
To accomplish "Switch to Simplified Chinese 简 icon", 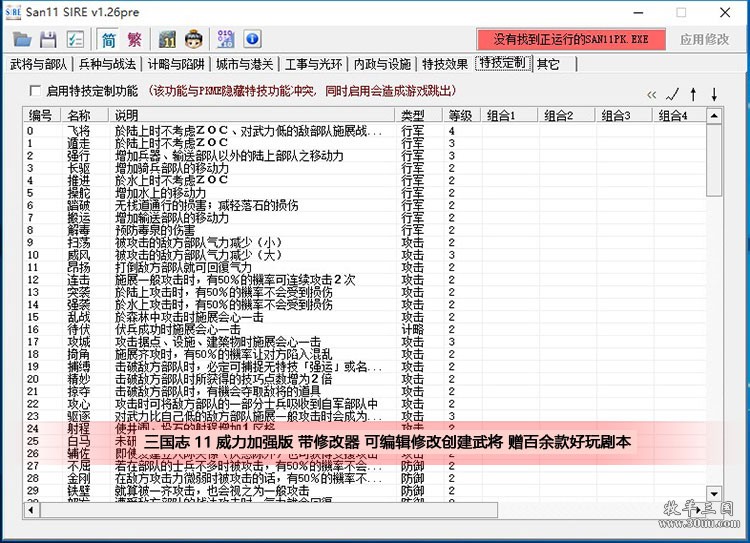I will click(x=109, y=39).
